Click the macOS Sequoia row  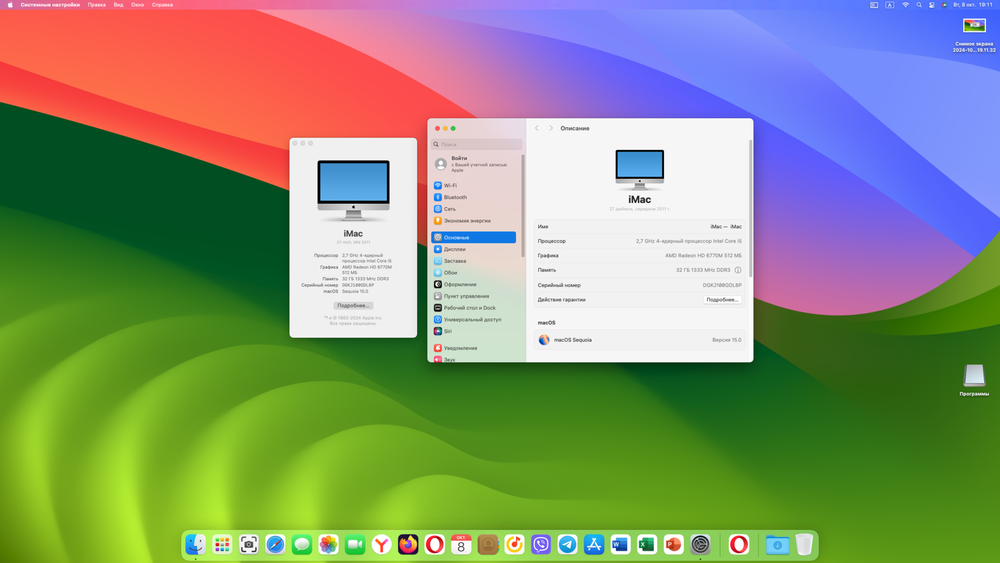(640, 340)
